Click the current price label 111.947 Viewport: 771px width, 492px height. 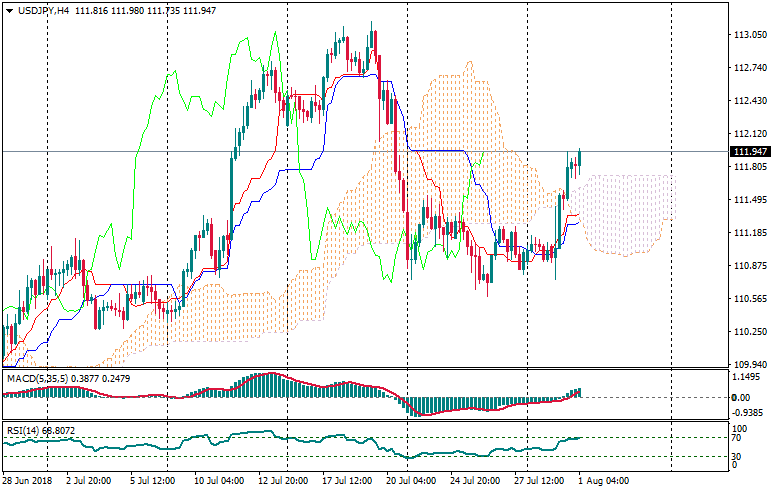click(x=749, y=152)
